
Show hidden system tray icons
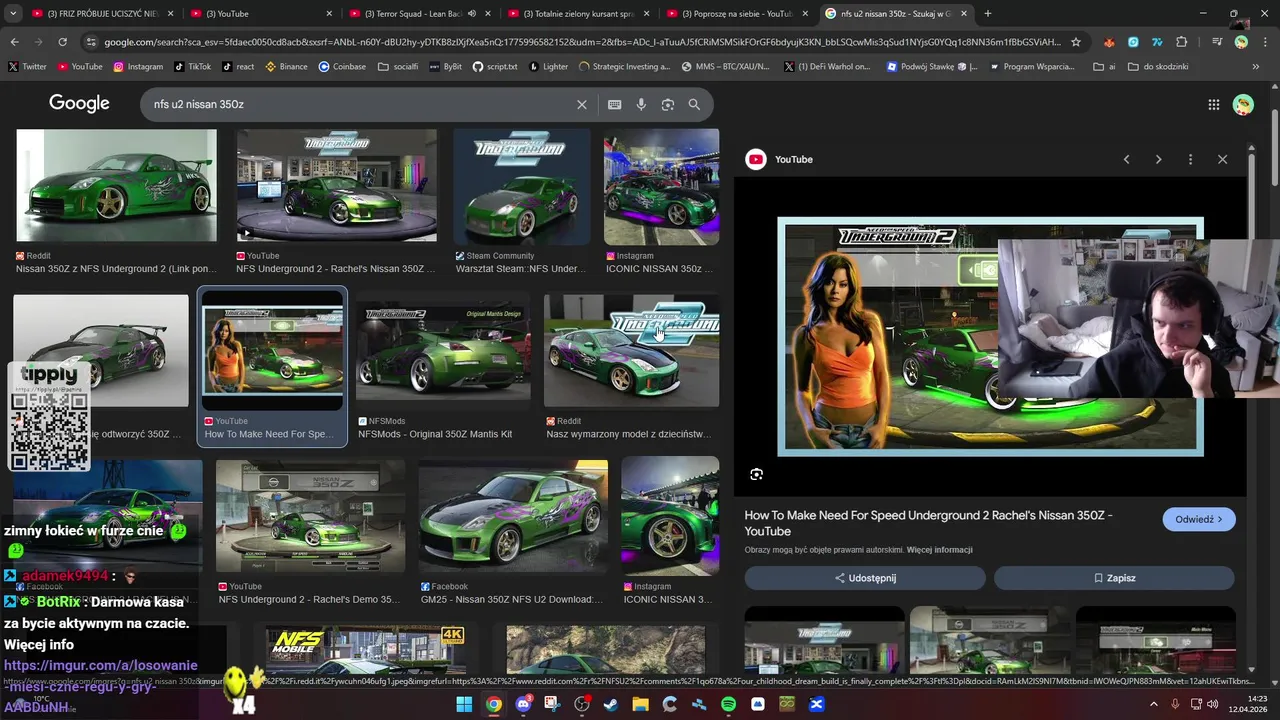click(1154, 704)
